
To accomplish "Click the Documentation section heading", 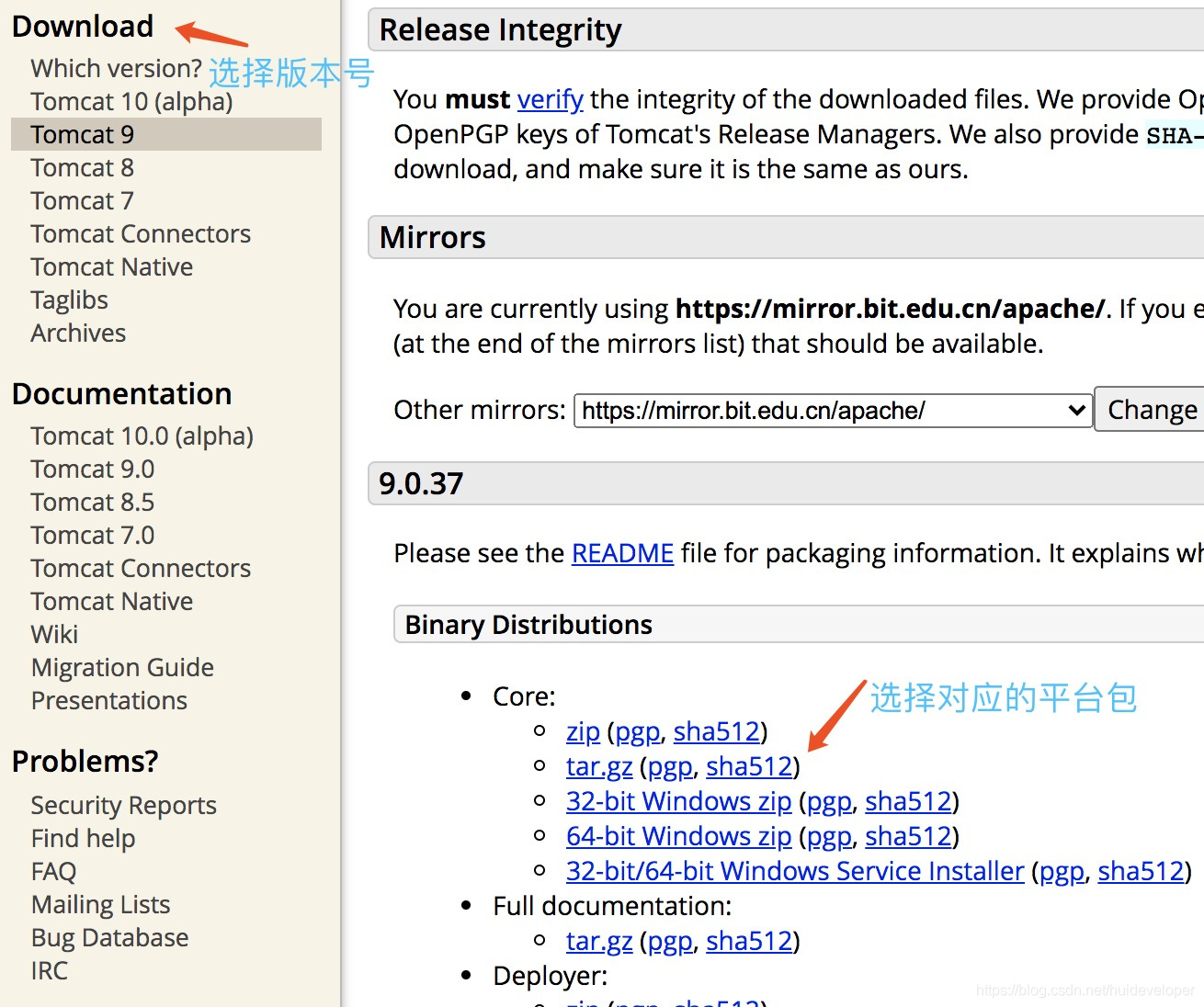I will click(121, 394).
